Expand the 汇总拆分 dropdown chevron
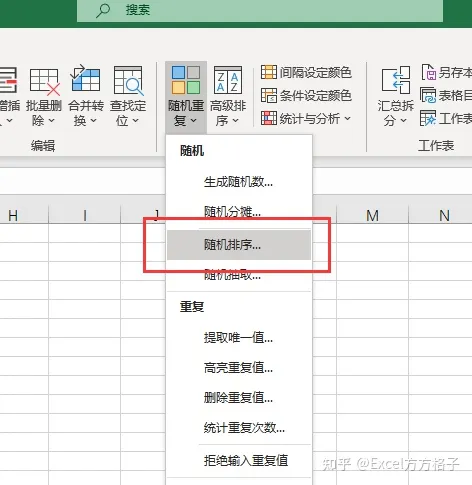This screenshot has width=472, height=485. tap(403, 120)
